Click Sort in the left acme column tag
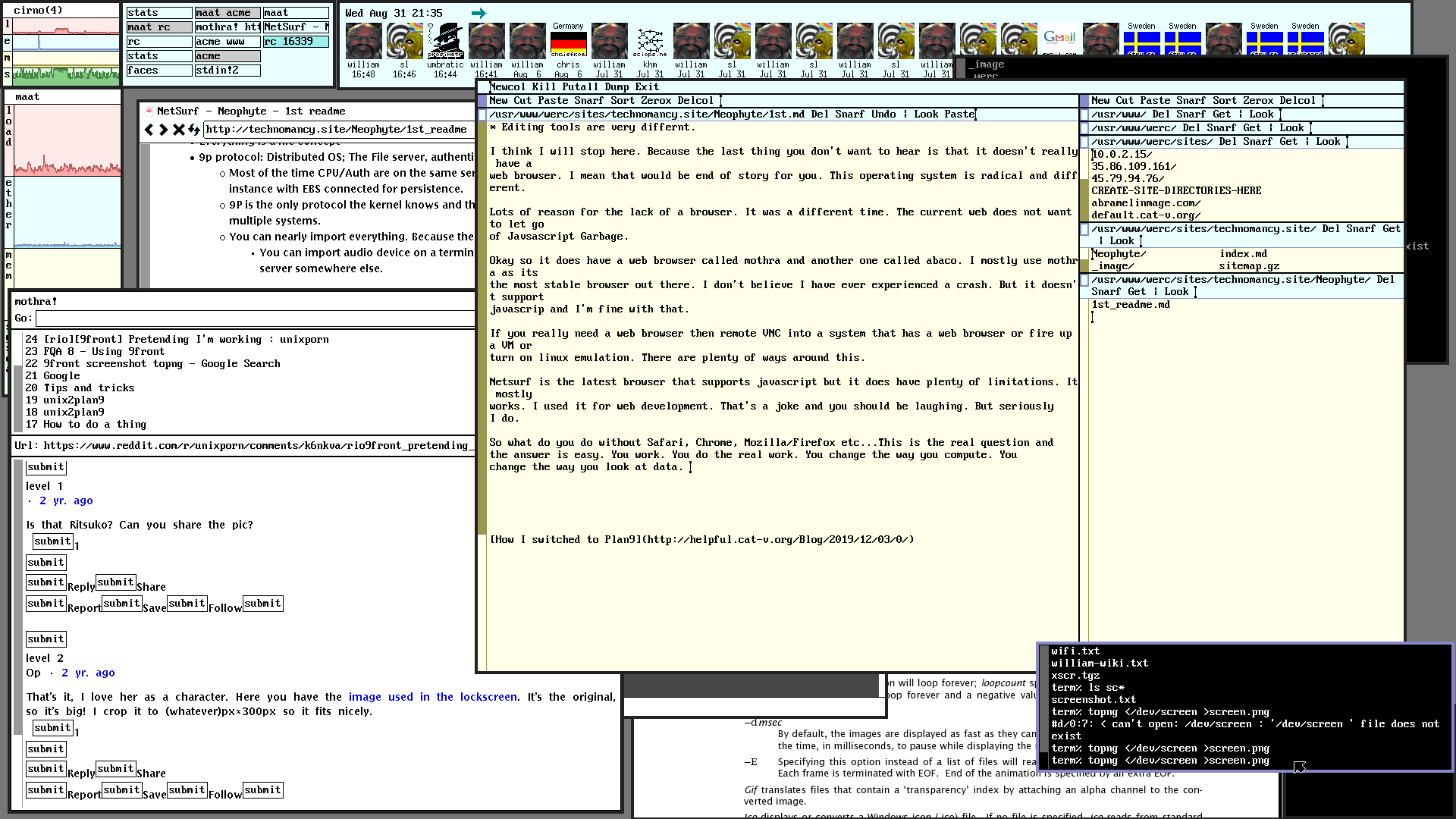Viewport: 1456px width, 819px height. tap(623, 101)
